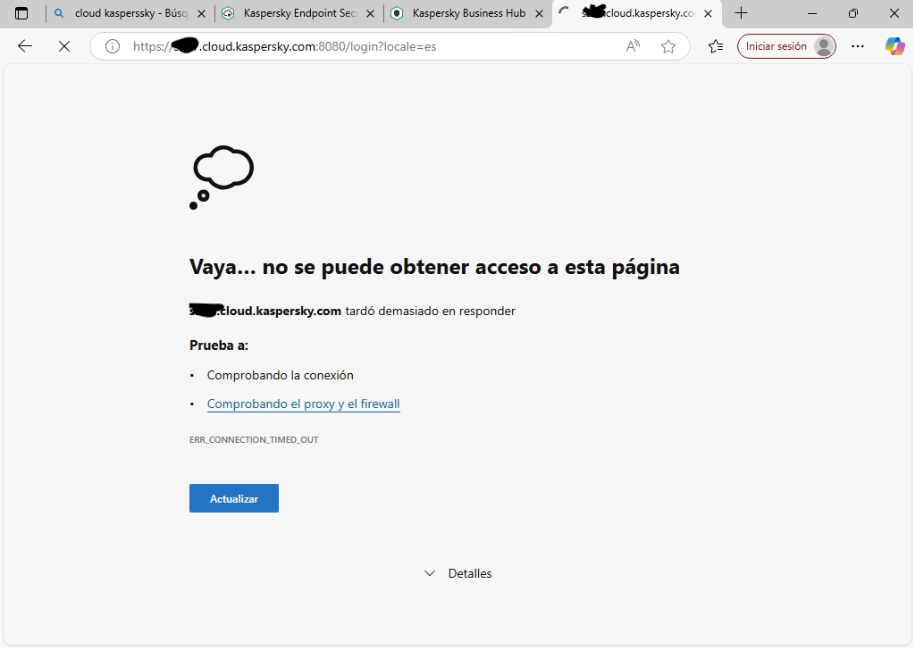This screenshot has height=648, width=913.
Task: Close the cloud.kaspersky.com active tab
Action: [708, 14]
